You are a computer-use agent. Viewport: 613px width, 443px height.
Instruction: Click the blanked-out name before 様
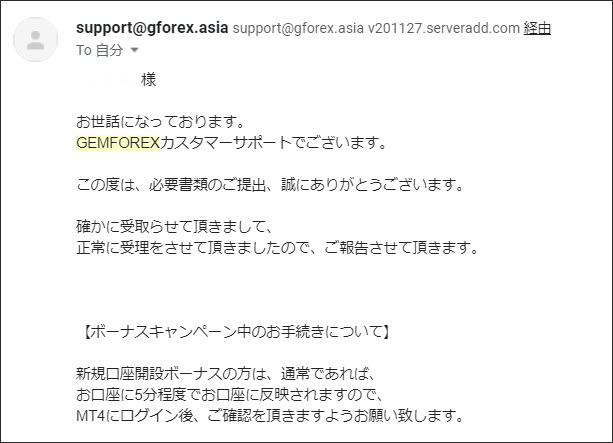pos(107,80)
